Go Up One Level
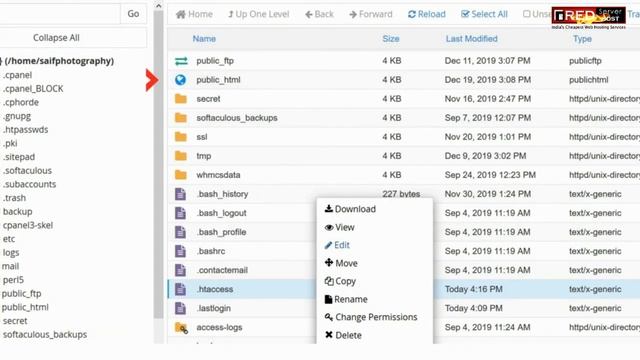 coord(258,14)
